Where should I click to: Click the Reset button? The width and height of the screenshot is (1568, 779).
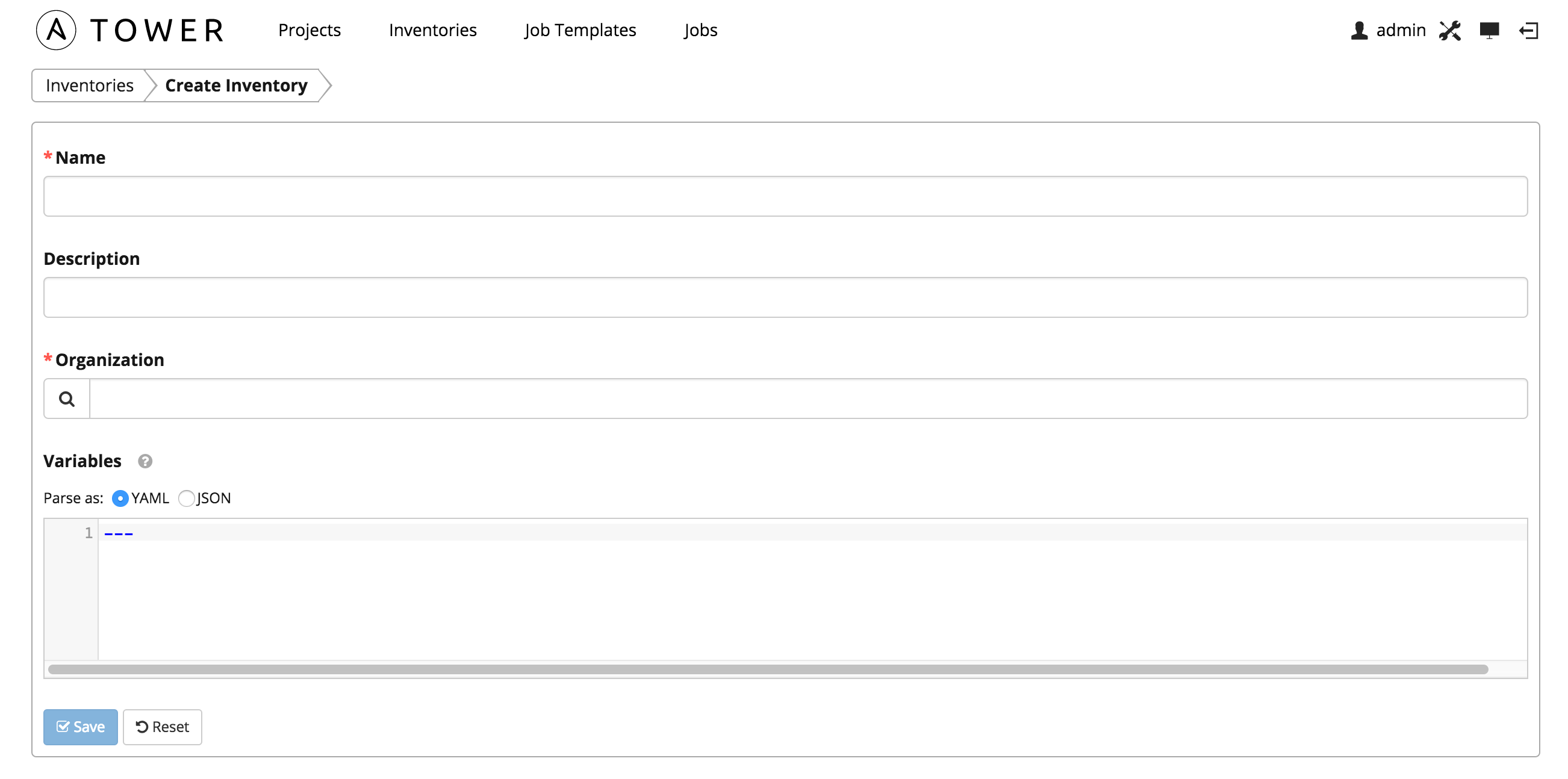[162, 727]
